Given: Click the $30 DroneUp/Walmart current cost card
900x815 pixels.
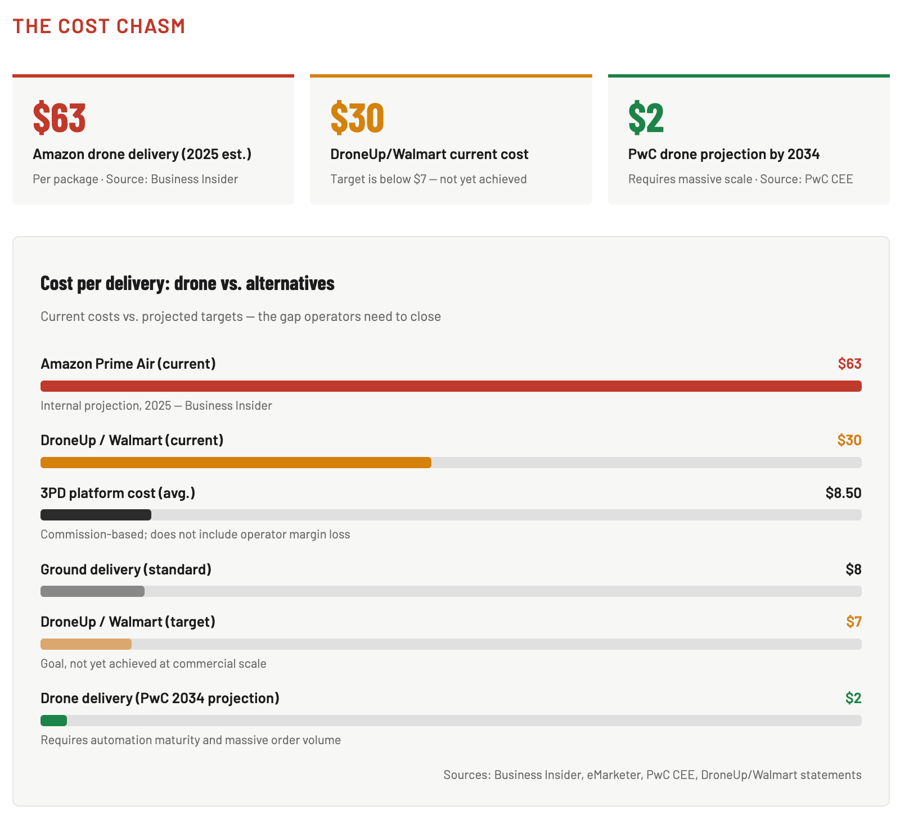Looking at the screenshot, I should tap(450, 139).
